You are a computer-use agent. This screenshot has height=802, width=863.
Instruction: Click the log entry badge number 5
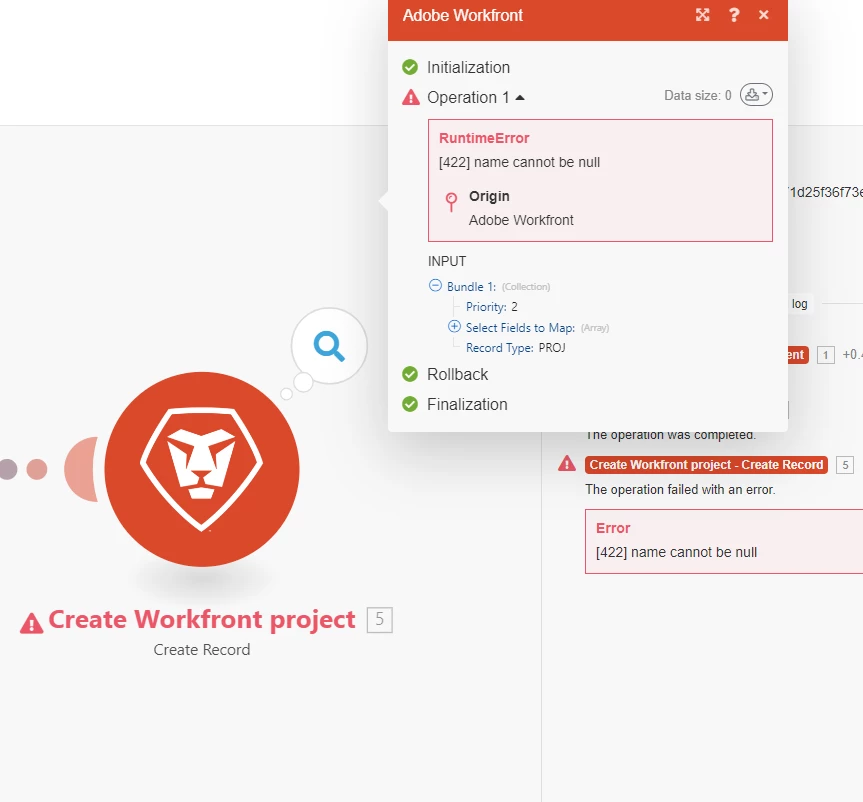(x=845, y=465)
